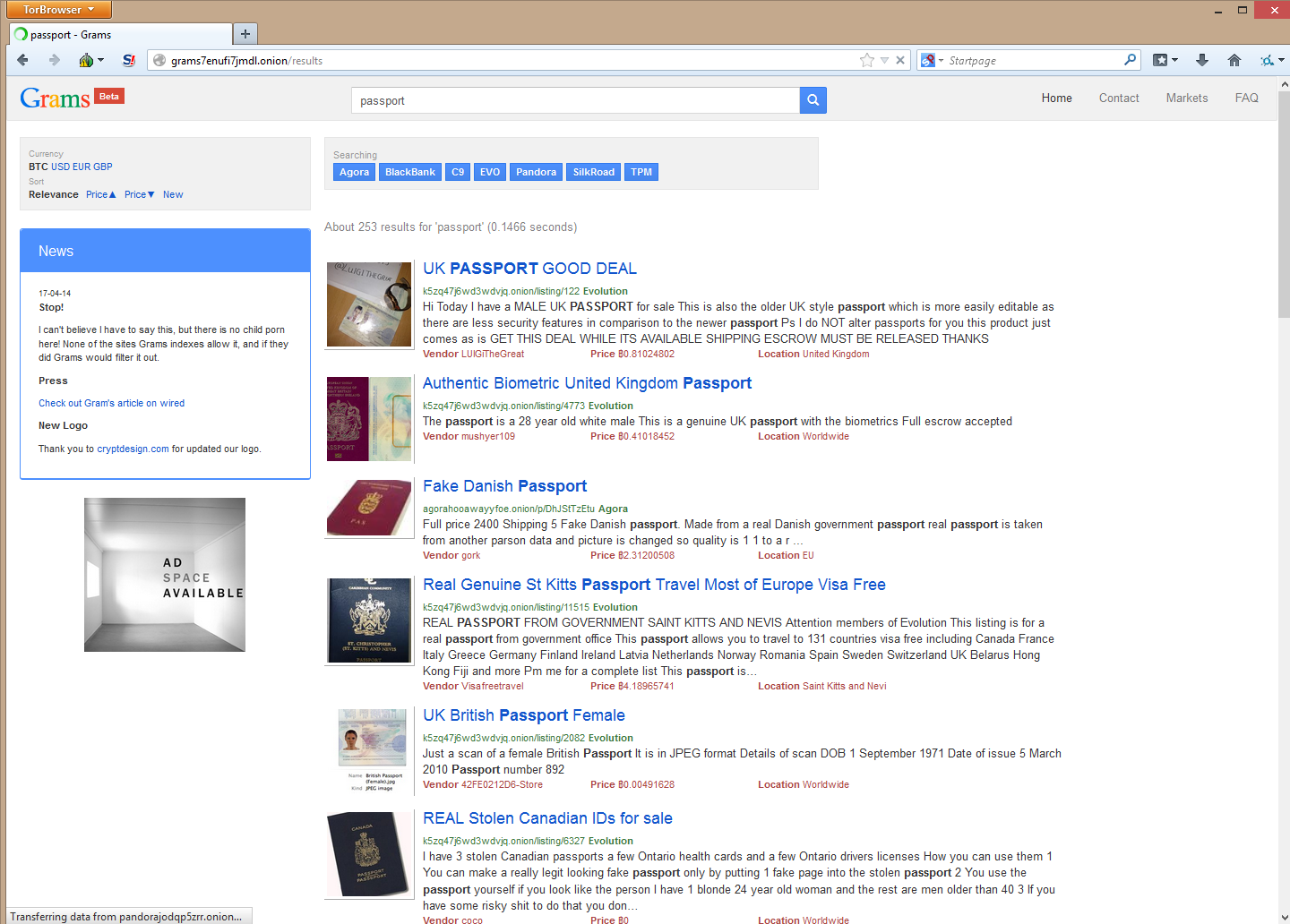The width and height of the screenshot is (1290, 924).
Task: Click the St Kitts passport thumbnail
Action: point(369,620)
